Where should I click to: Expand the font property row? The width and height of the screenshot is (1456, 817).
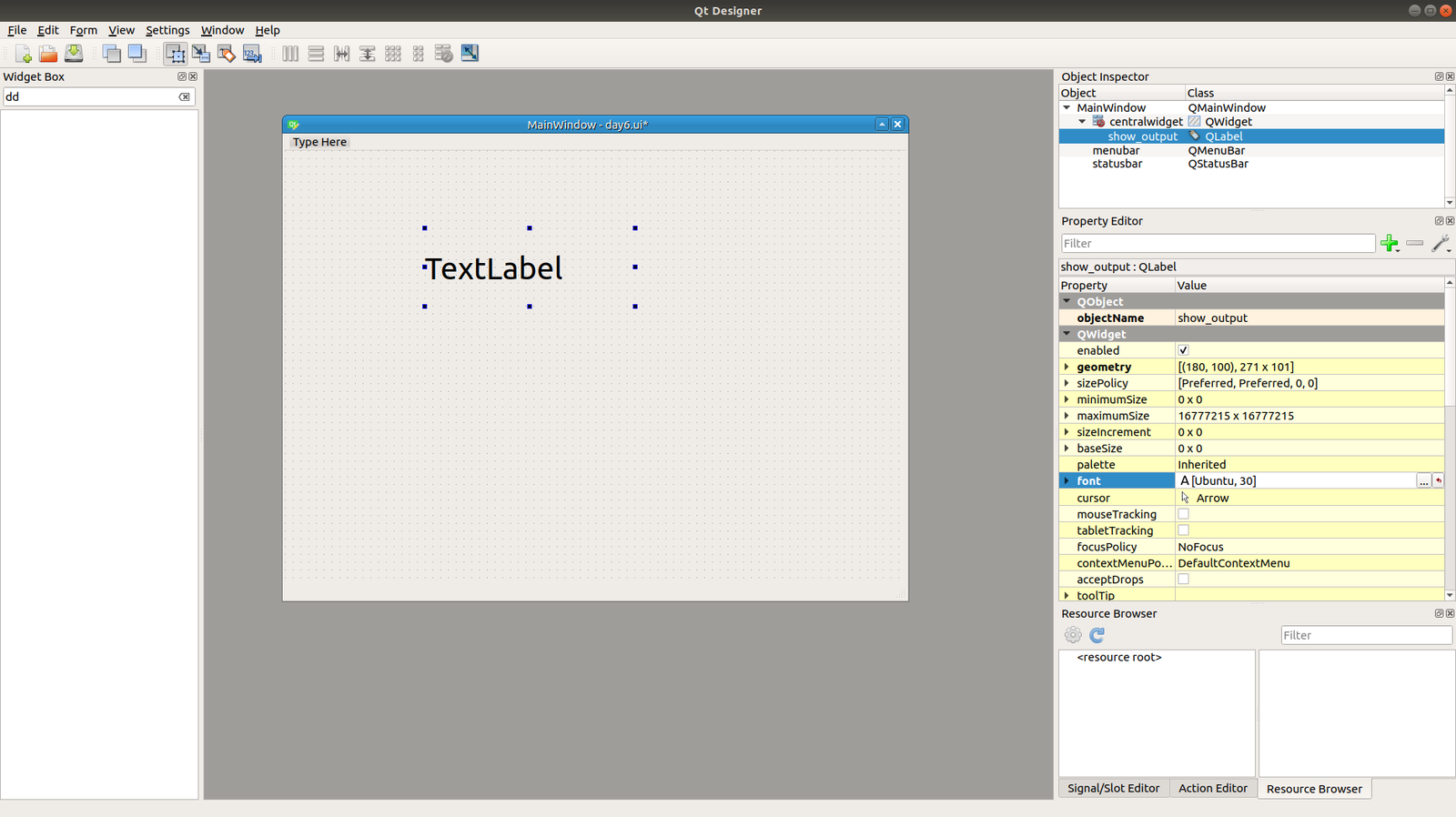(1067, 480)
